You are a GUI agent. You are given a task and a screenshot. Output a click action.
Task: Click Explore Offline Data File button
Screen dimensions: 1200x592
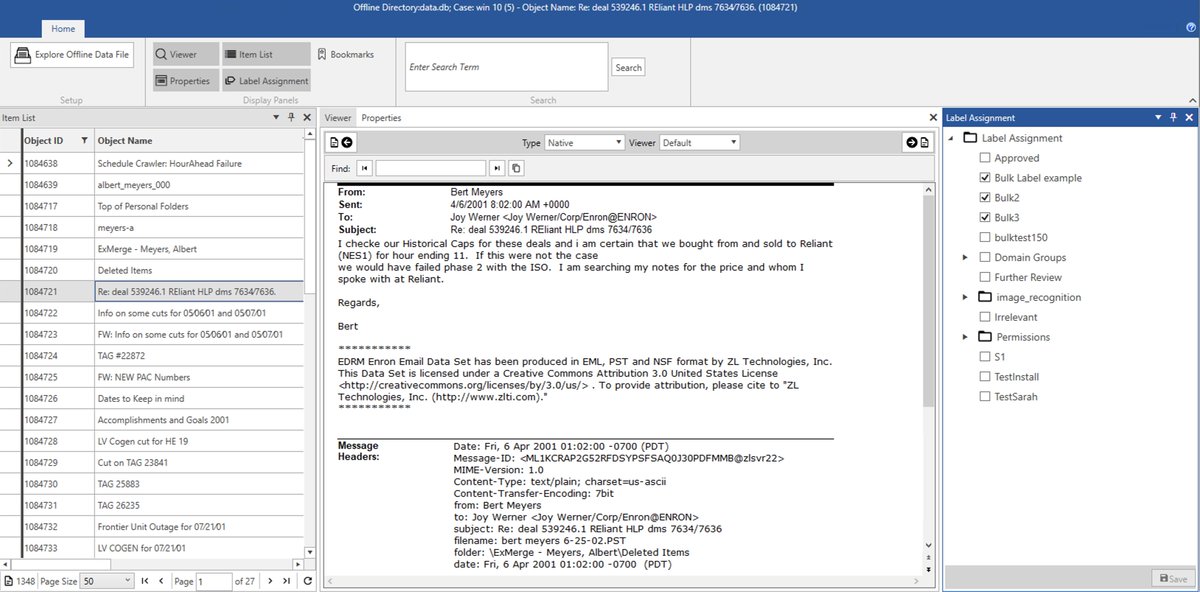pos(72,55)
